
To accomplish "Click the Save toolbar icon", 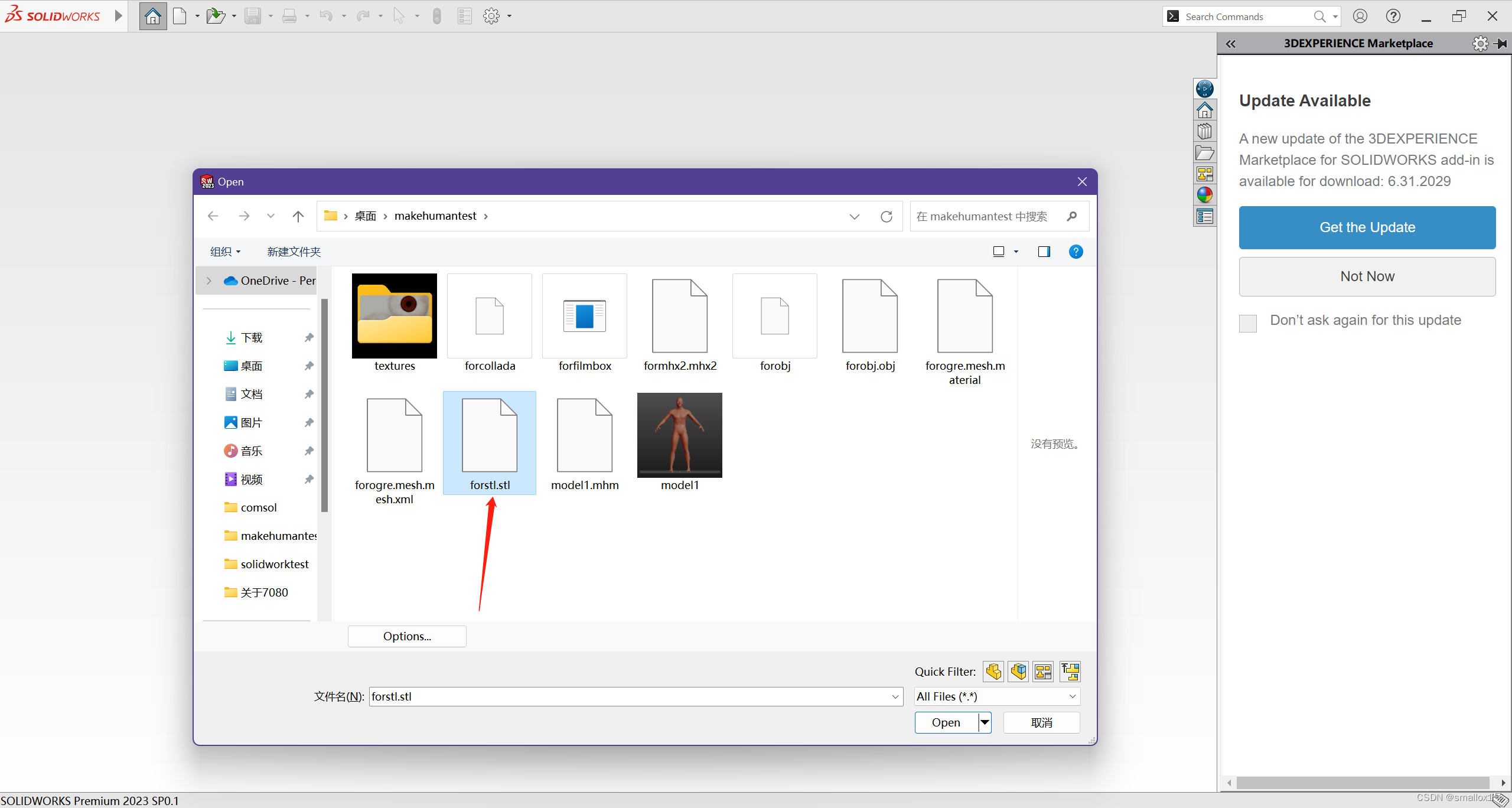I will coord(254,16).
